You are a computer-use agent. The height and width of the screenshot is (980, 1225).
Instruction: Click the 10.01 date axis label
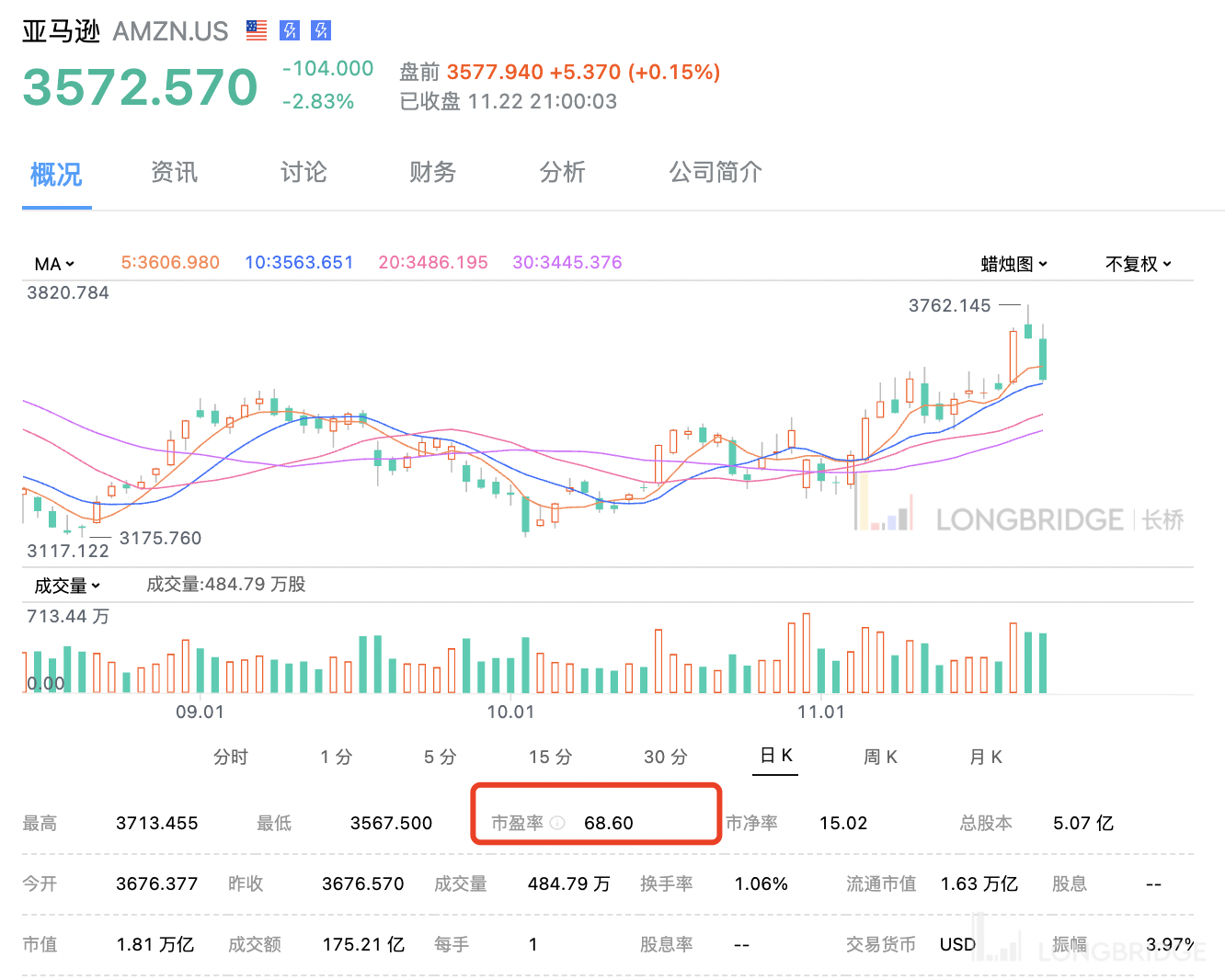click(x=510, y=712)
